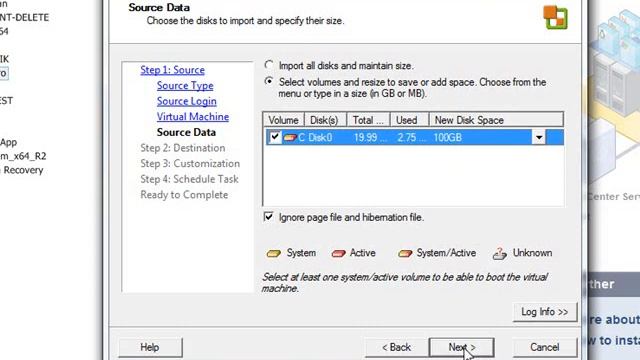The image size is (640, 360).
Task: Click the Total column header
Action: tap(368, 120)
